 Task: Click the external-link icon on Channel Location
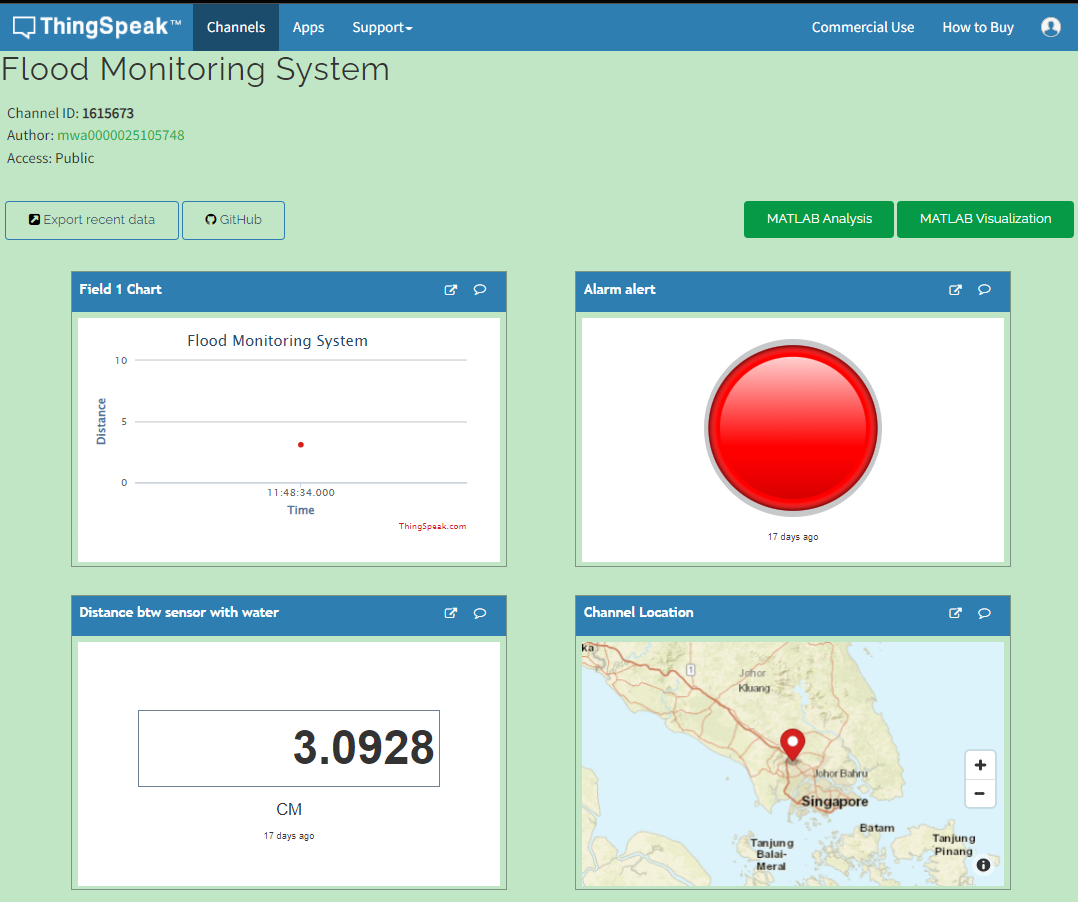(x=955, y=613)
